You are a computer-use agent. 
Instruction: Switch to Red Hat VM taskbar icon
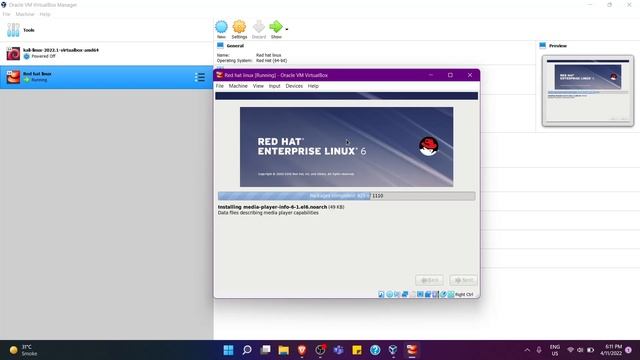click(411, 350)
